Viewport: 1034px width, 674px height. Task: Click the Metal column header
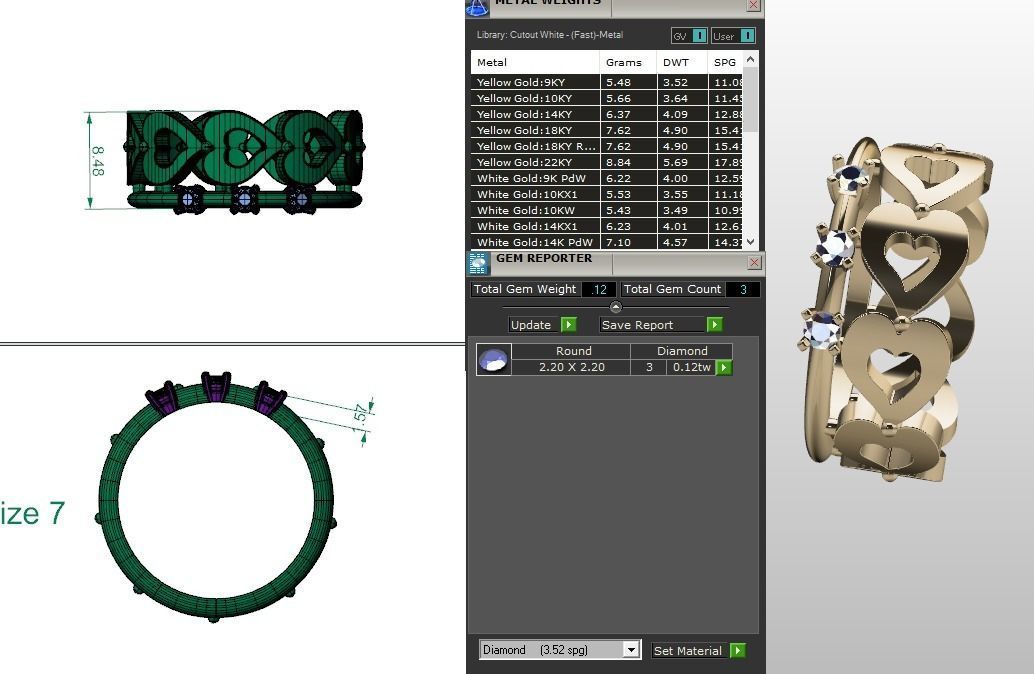535,62
